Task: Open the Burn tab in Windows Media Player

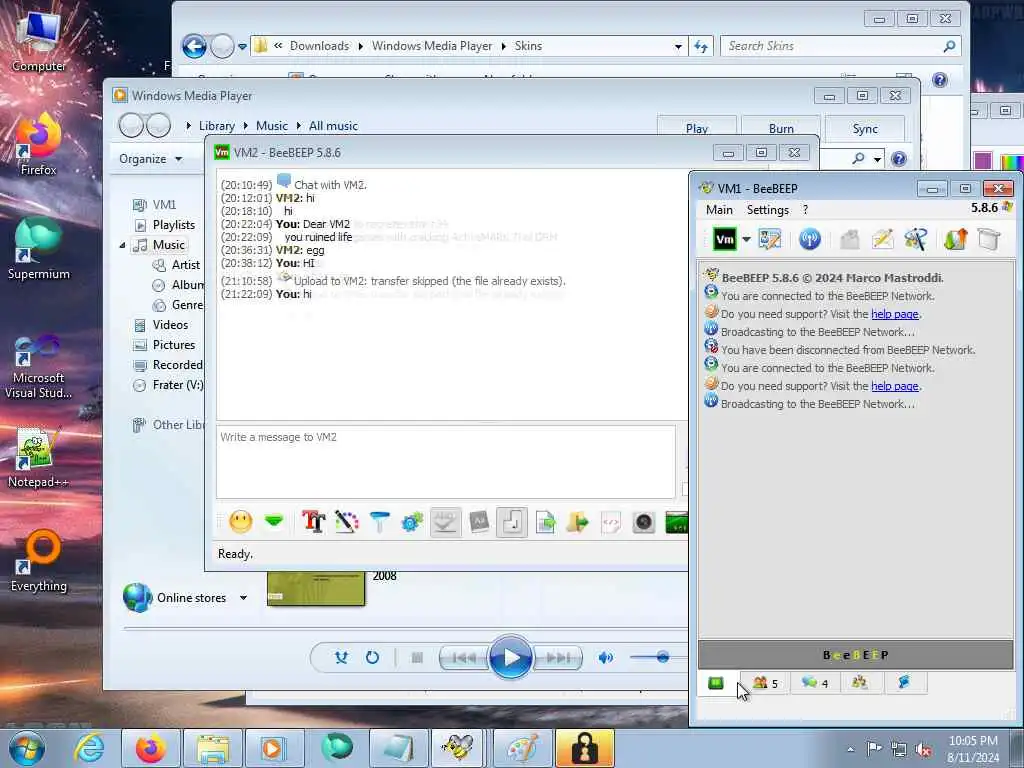Action: coord(781,129)
